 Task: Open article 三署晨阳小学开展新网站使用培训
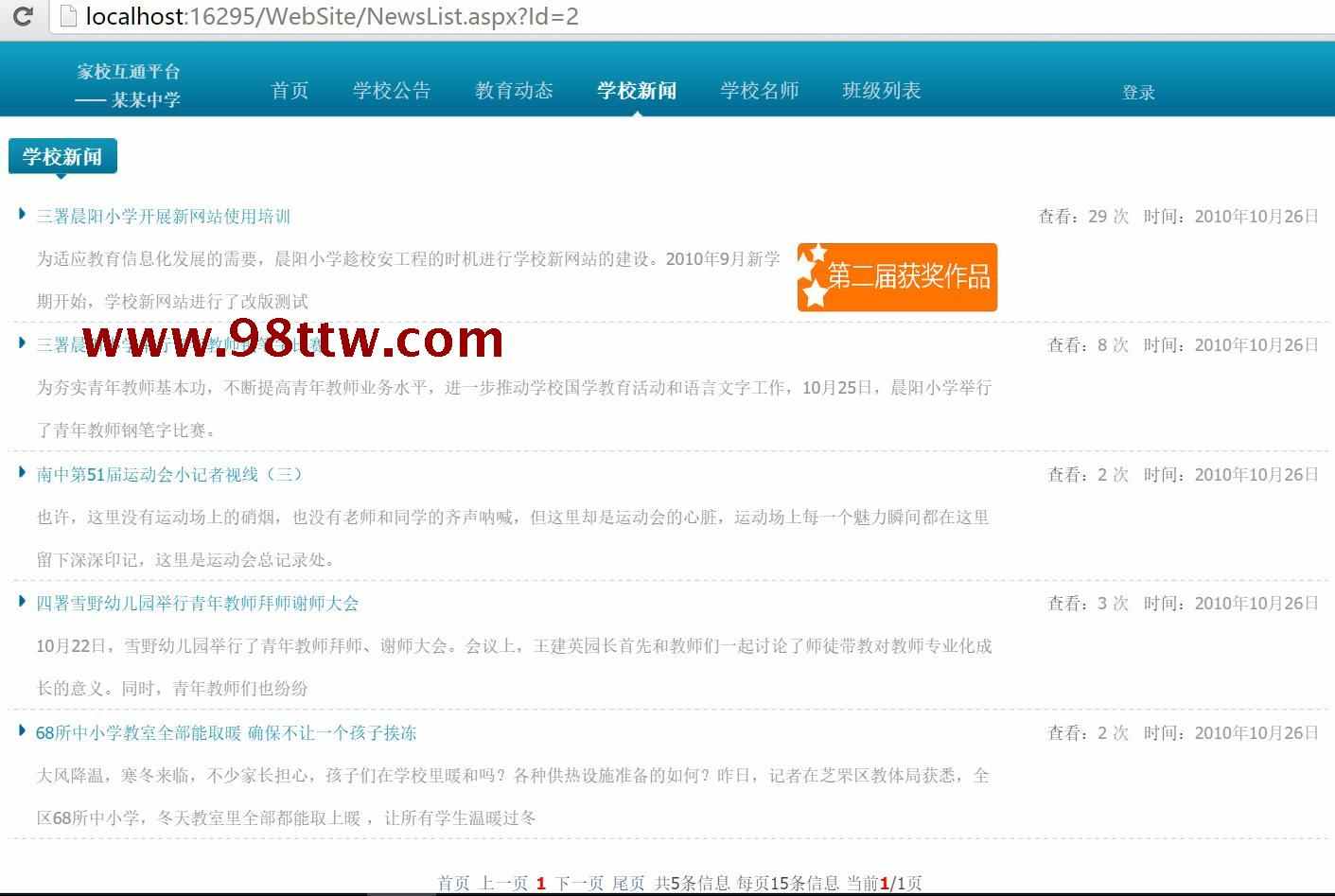pyautogui.click(x=164, y=216)
